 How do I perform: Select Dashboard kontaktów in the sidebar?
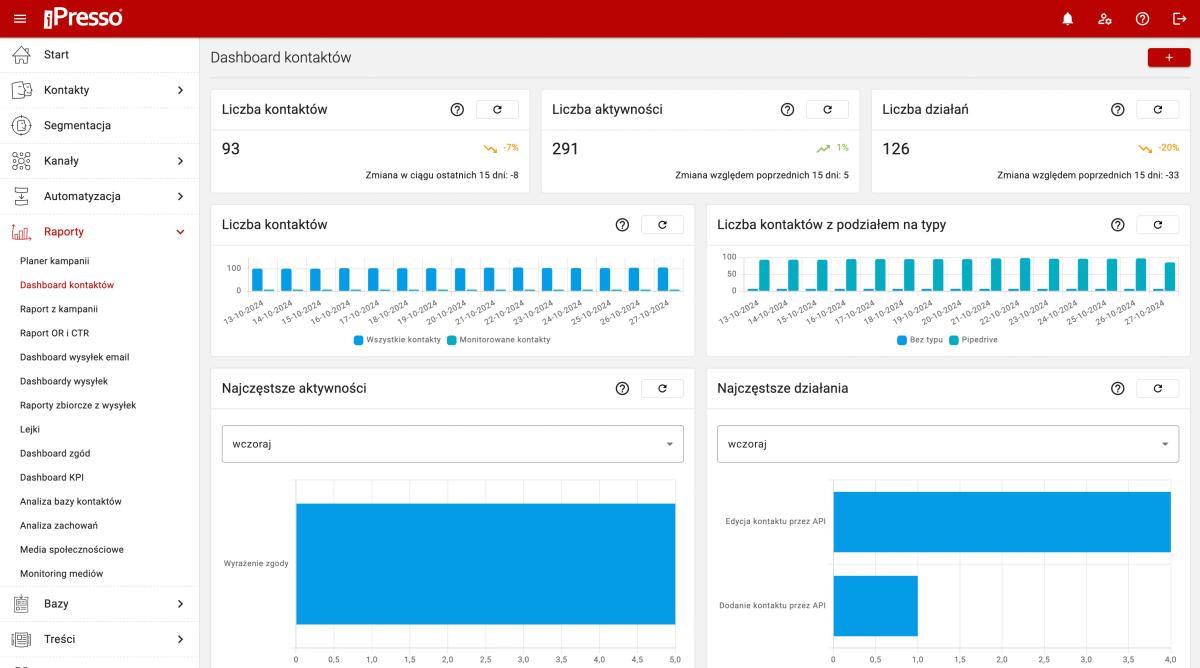pos(67,285)
